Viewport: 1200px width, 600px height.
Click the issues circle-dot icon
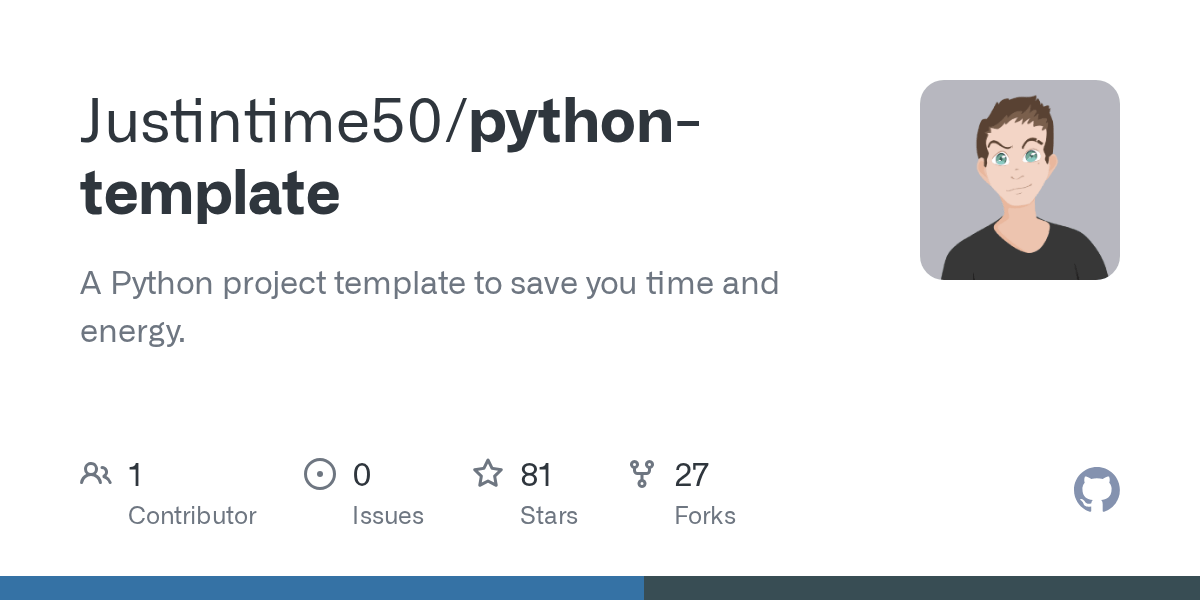tap(320, 474)
